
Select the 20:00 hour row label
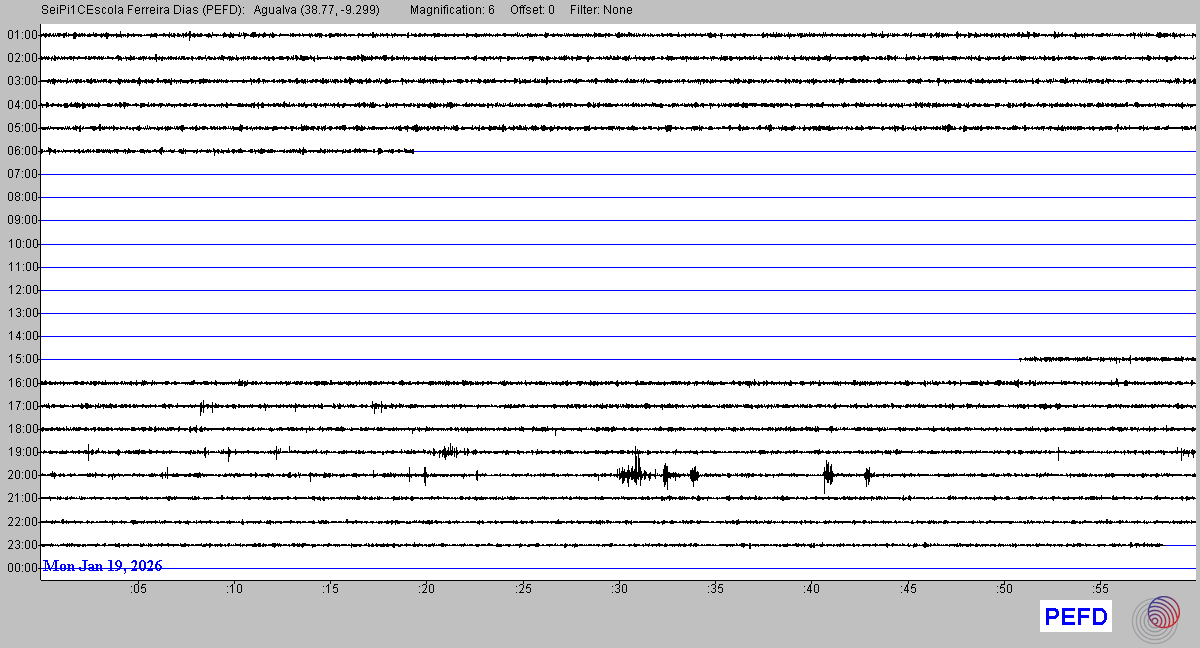[22, 475]
